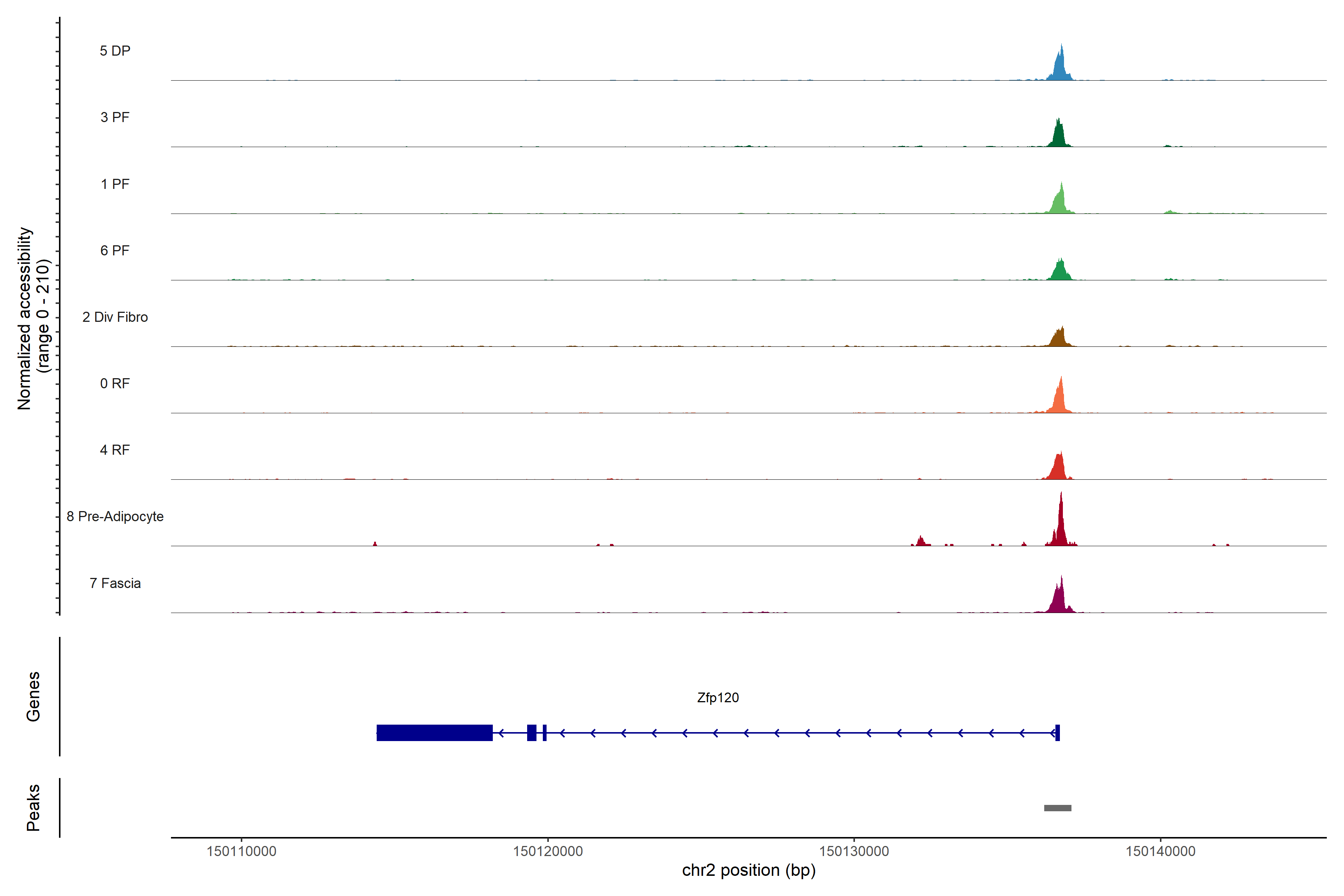Select the 4 RF track label

pyautogui.click(x=115, y=450)
